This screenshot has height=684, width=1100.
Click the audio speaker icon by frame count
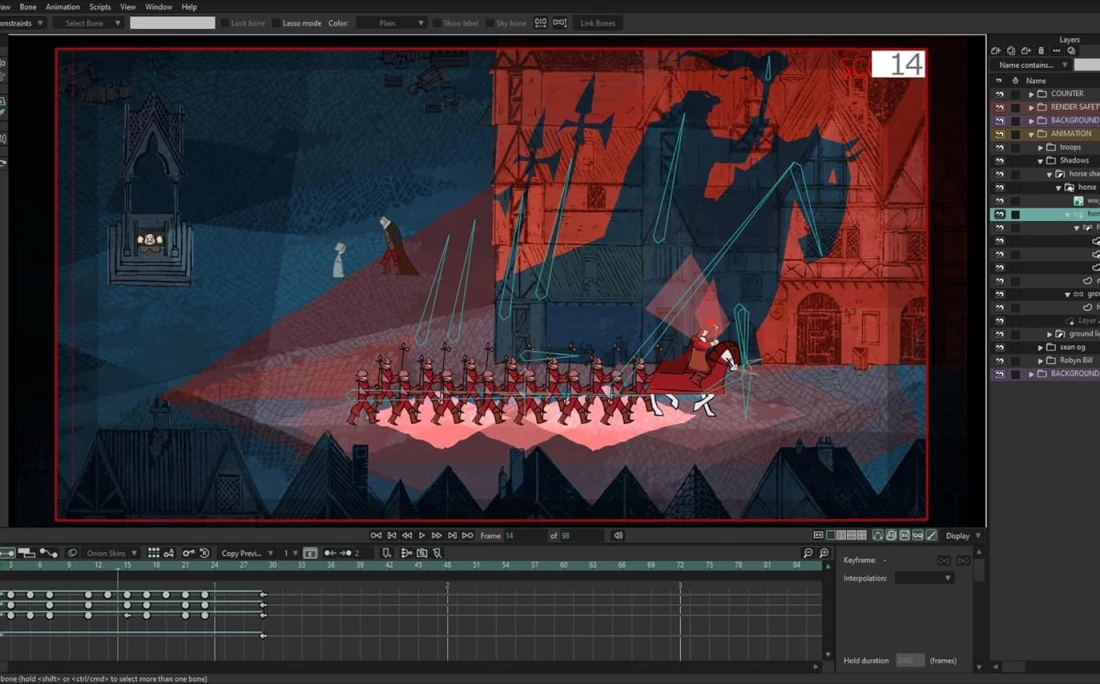point(618,536)
